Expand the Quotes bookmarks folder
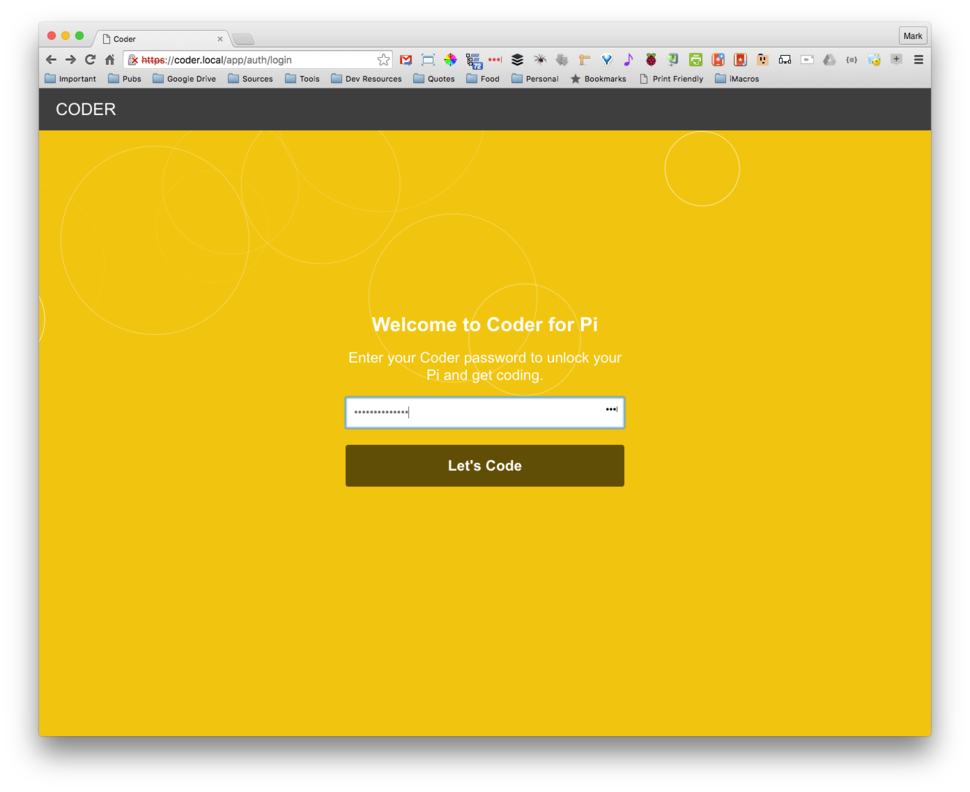970x792 pixels. (x=434, y=79)
